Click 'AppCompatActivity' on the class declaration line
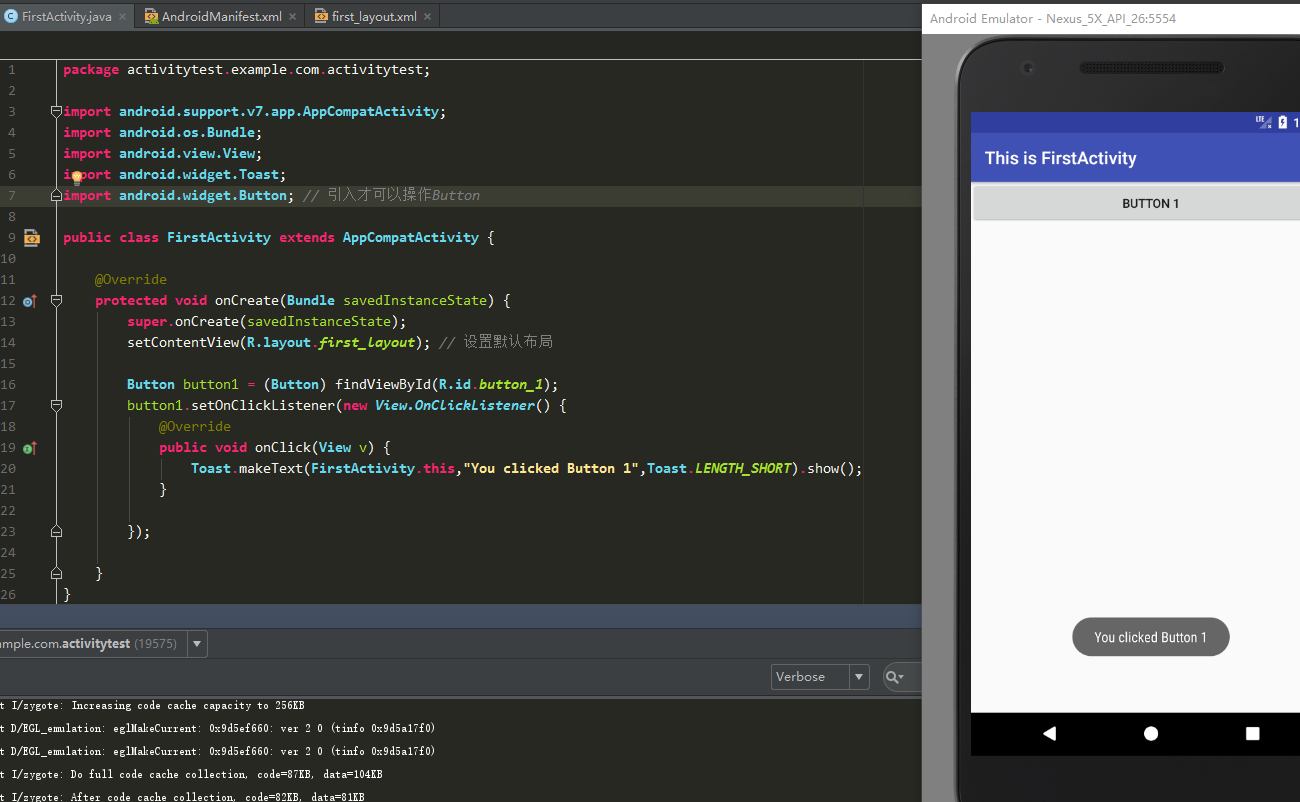 pyautogui.click(x=410, y=238)
